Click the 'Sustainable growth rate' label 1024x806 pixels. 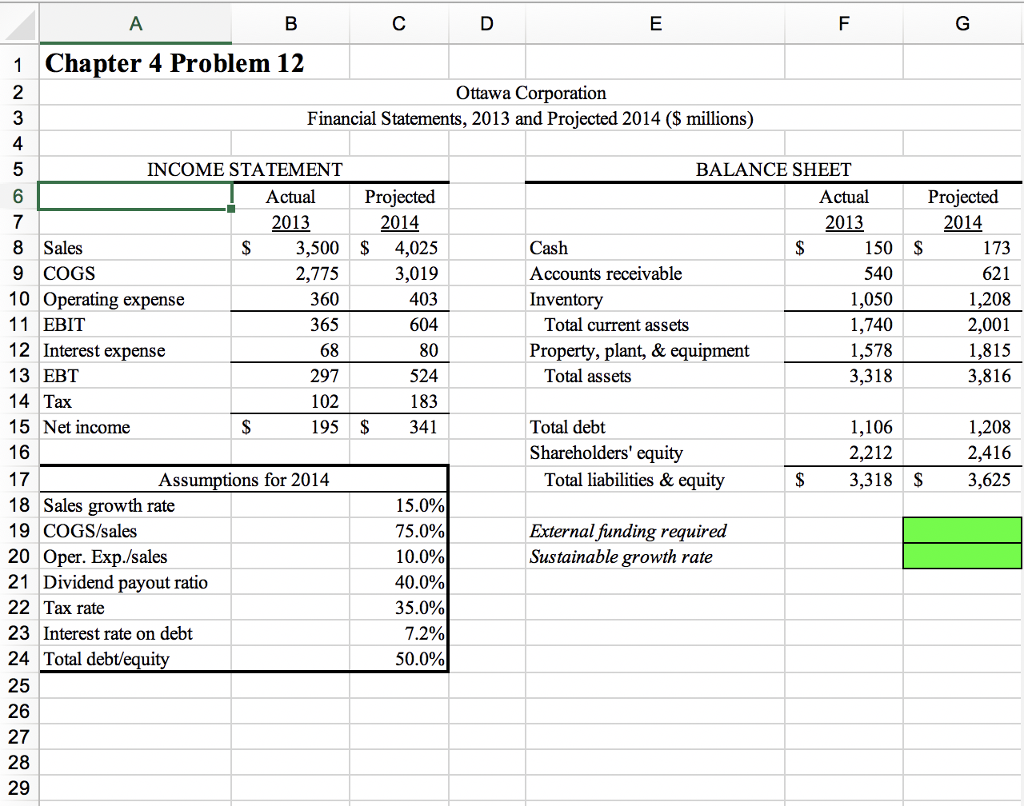(620, 556)
